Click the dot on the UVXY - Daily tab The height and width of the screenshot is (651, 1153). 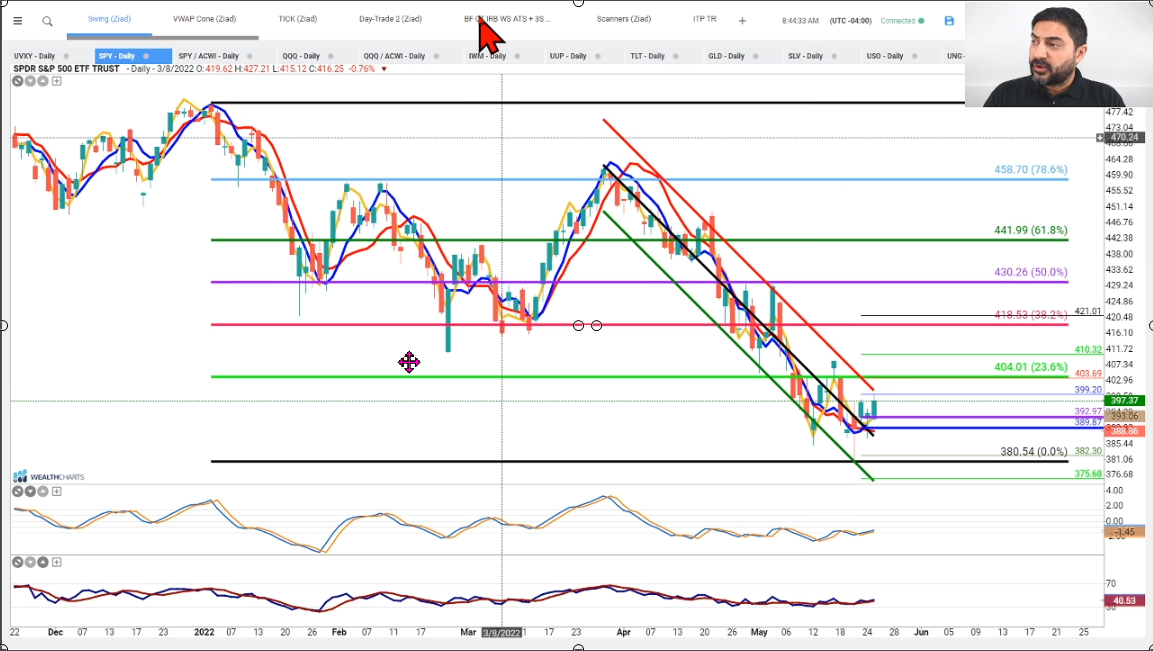(66, 56)
